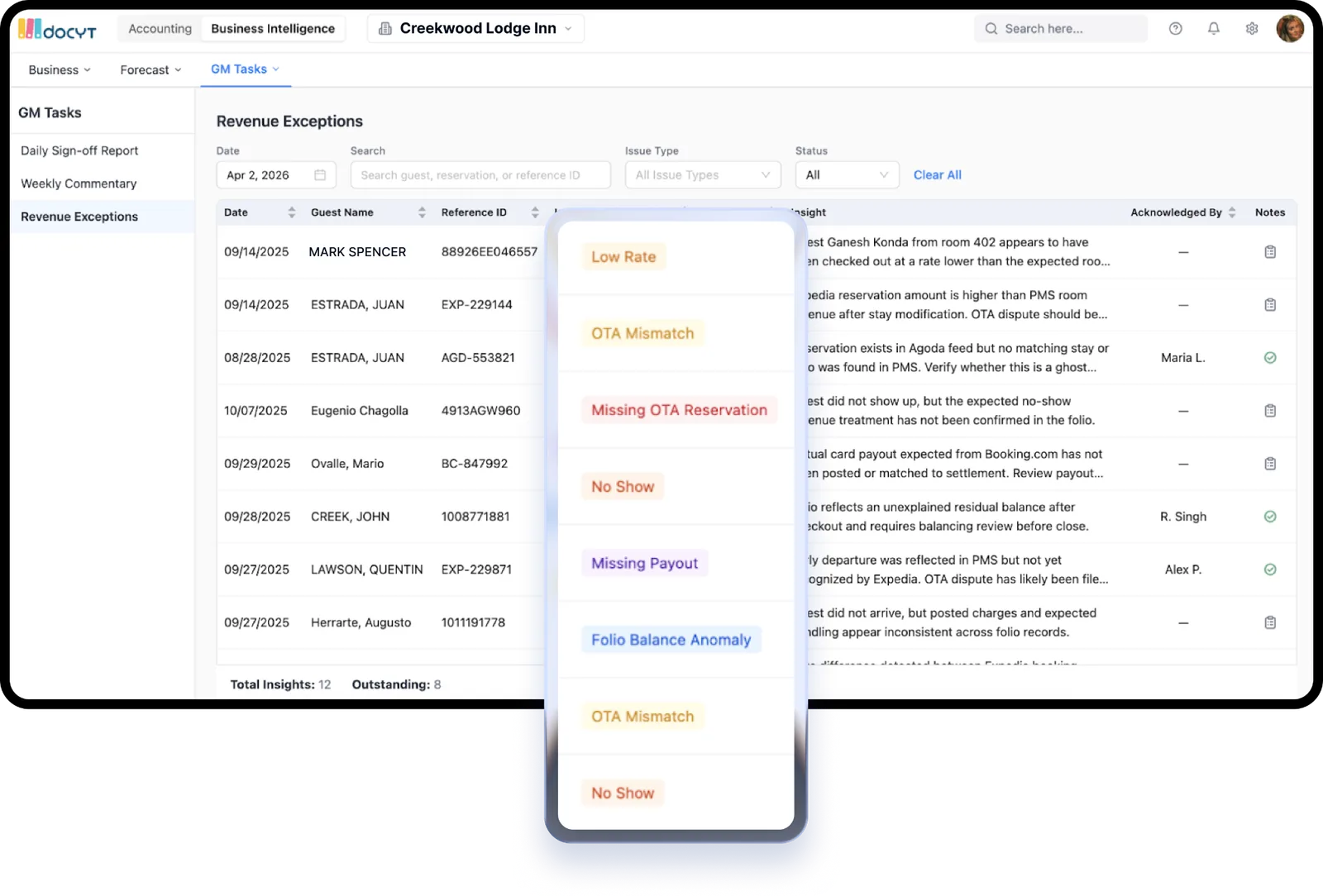Click the Clear All link
The height and width of the screenshot is (896, 1323).
(937, 175)
